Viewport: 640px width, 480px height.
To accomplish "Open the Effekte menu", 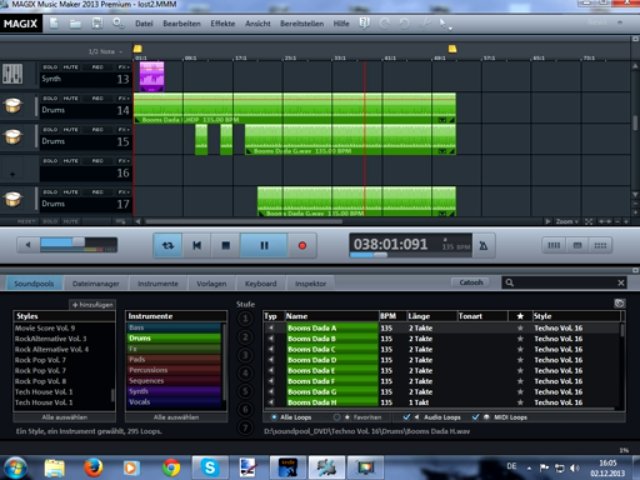I will (x=222, y=22).
